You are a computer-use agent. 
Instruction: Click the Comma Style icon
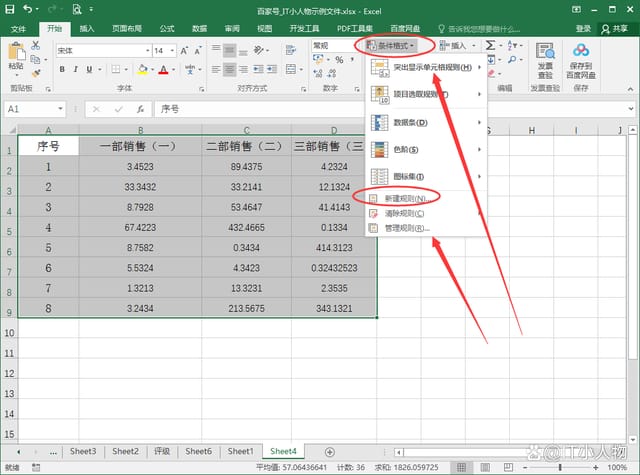352,60
